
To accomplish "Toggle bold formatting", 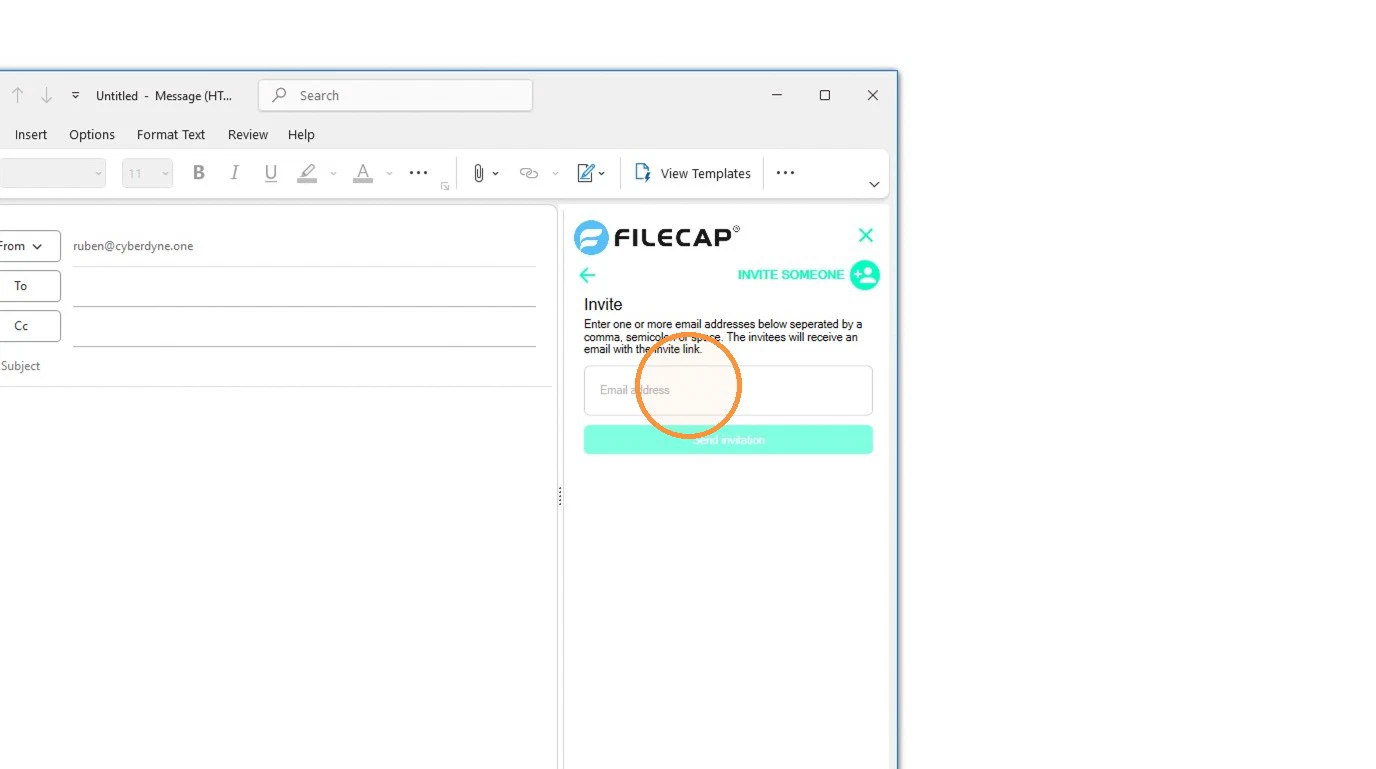I will [x=199, y=173].
